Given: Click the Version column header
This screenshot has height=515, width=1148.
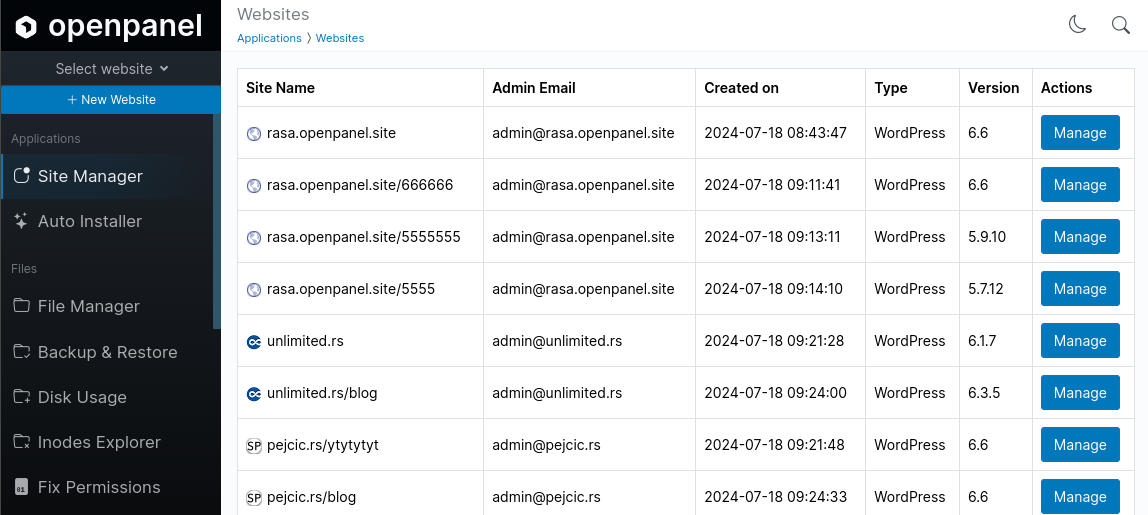Looking at the screenshot, I should pyautogui.click(x=994, y=88).
